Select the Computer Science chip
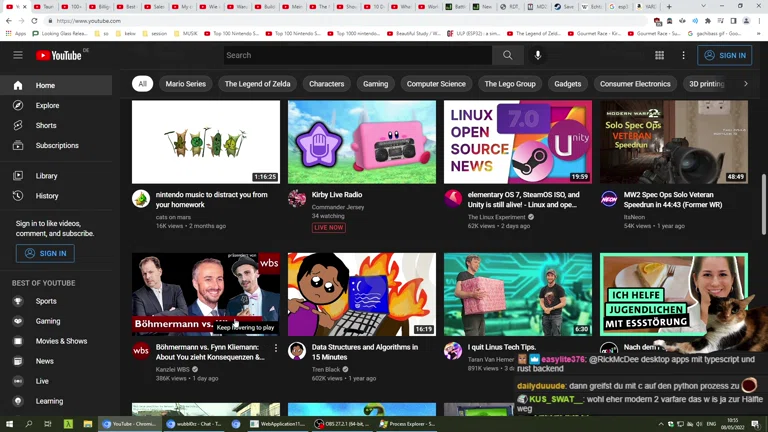This screenshot has width=768, height=432. (x=436, y=84)
